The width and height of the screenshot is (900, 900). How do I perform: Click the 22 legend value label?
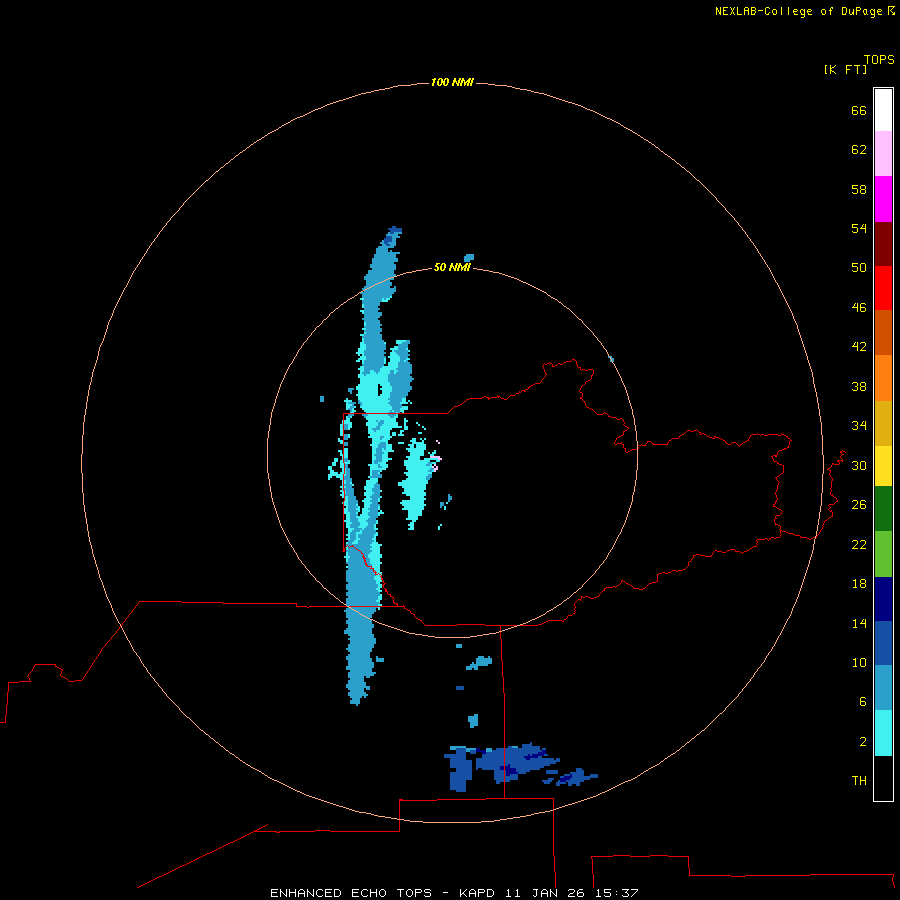click(859, 544)
